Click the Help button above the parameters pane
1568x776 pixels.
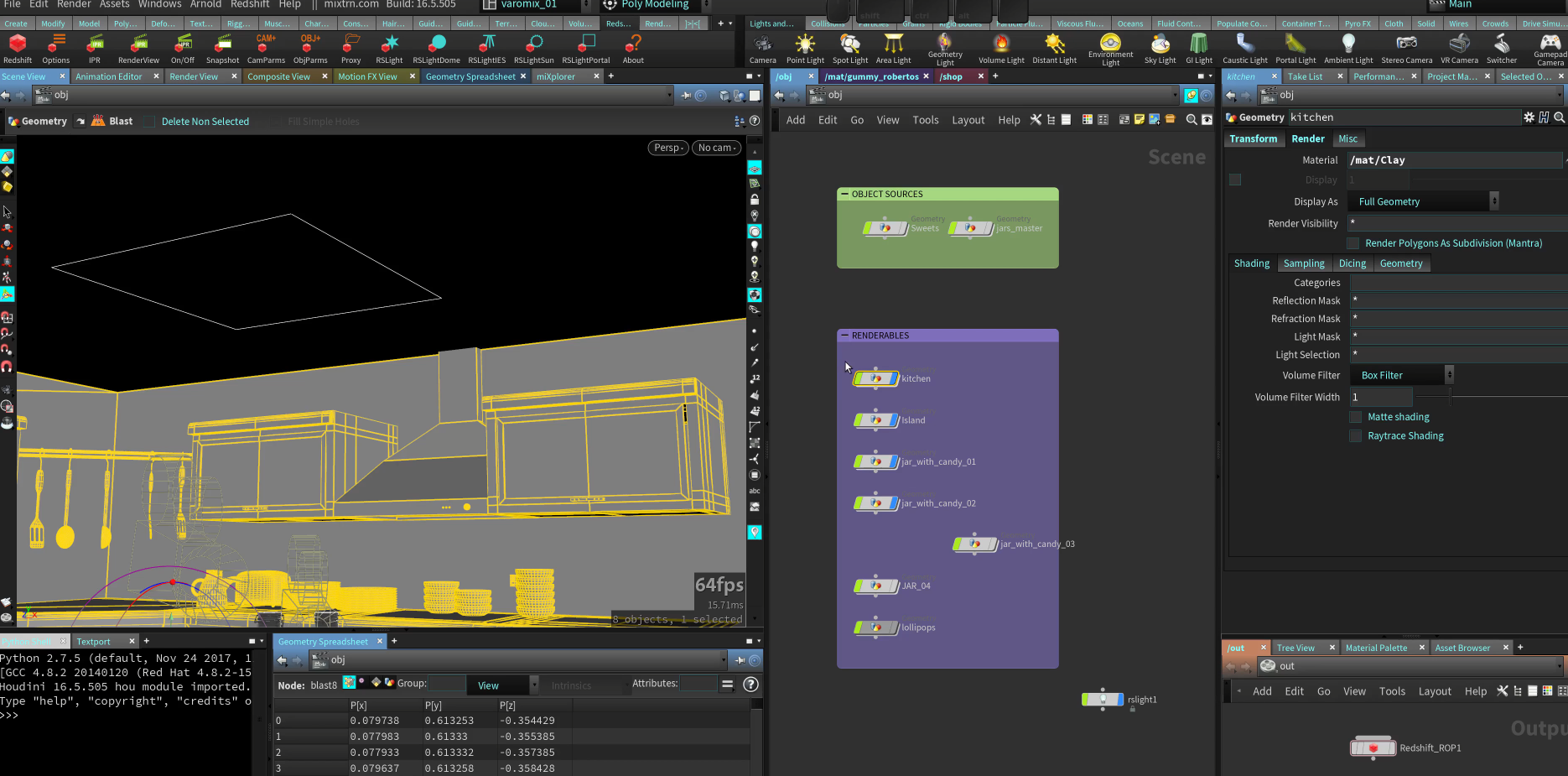(x=1009, y=119)
